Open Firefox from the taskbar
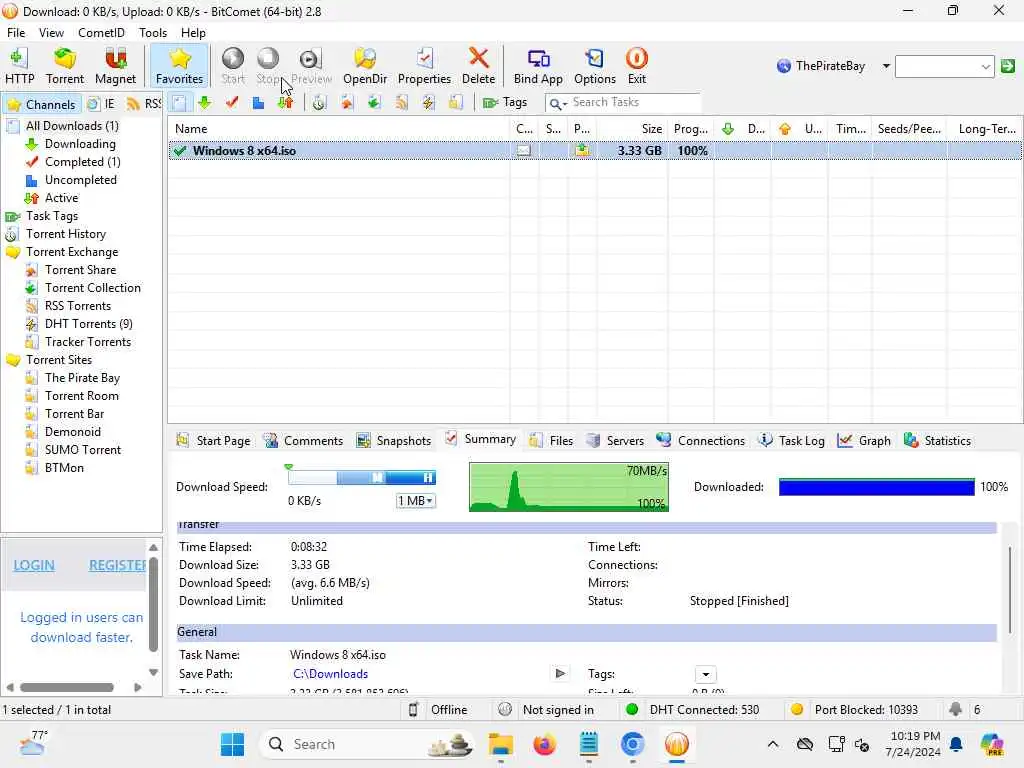The image size is (1024, 768). tap(544, 744)
